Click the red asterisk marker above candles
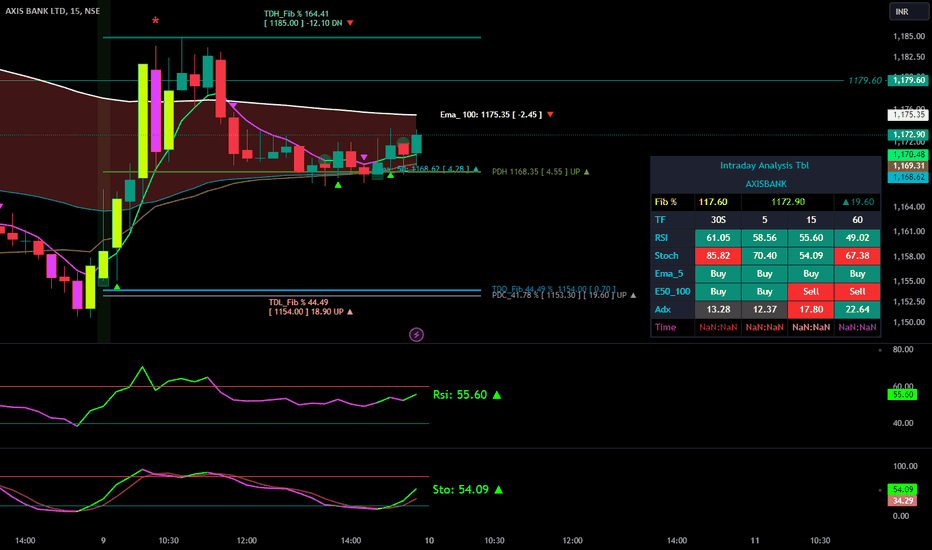The width and height of the screenshot is (932, 550). [155, 21]
